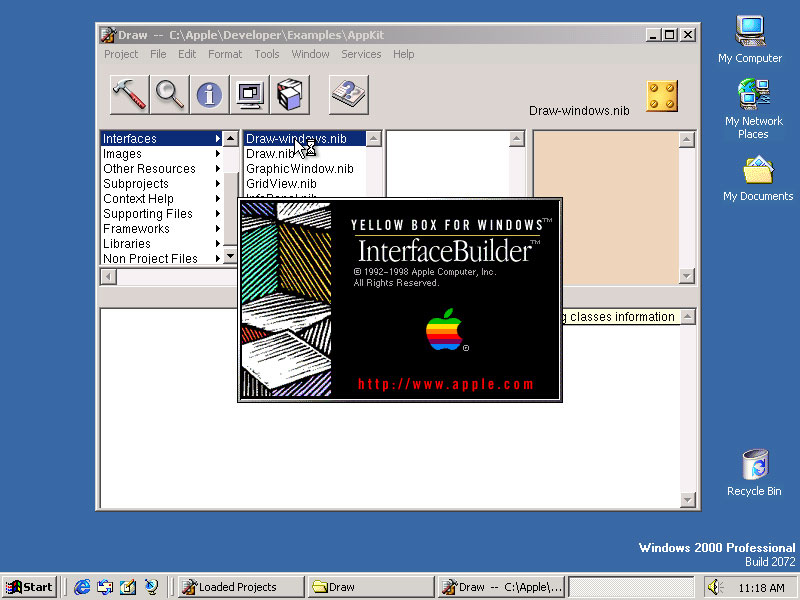Open help using the question mark book icon
The height and width of the screenshot is (600, 800).
pos(348,94)
